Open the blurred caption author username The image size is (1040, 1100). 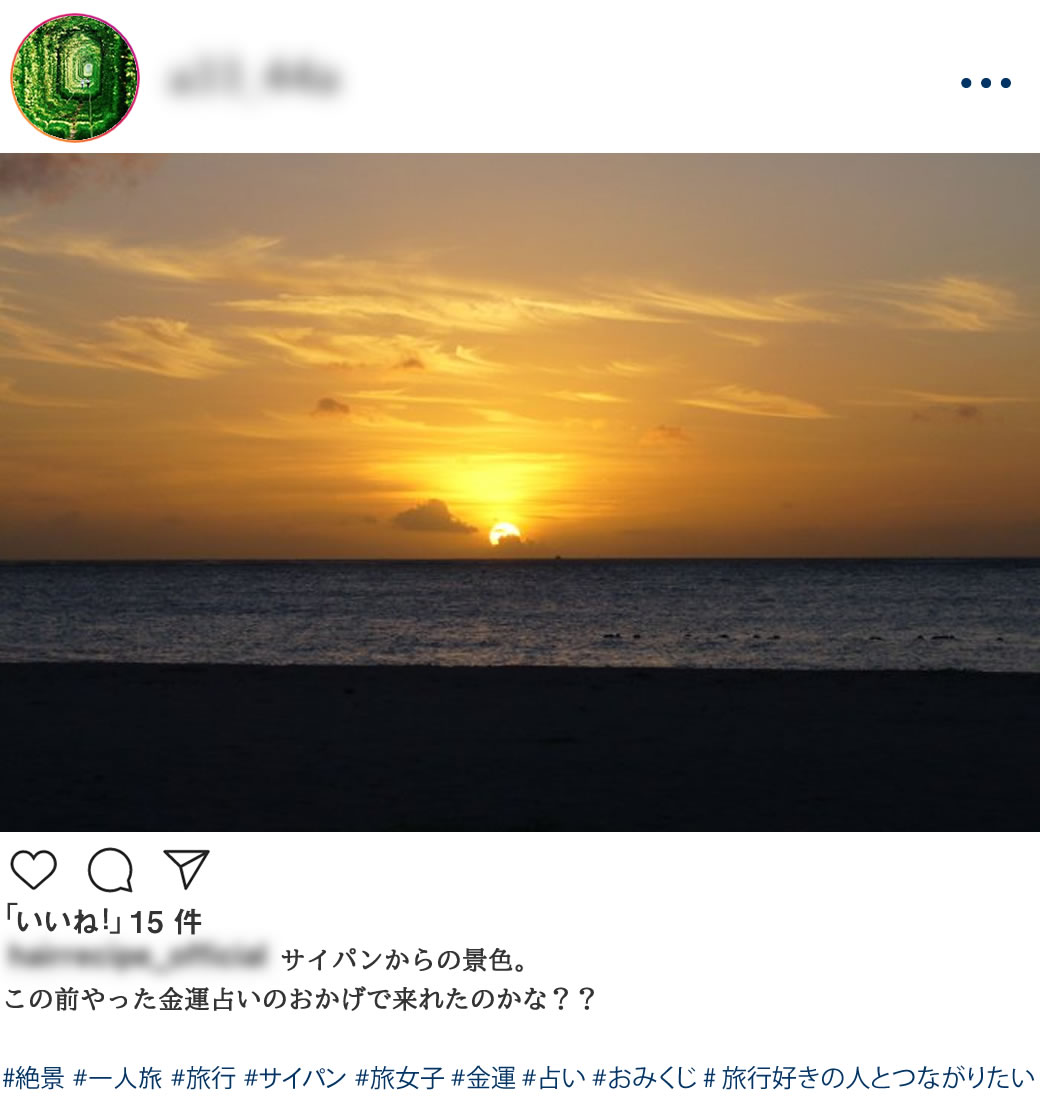pos(137,957)
